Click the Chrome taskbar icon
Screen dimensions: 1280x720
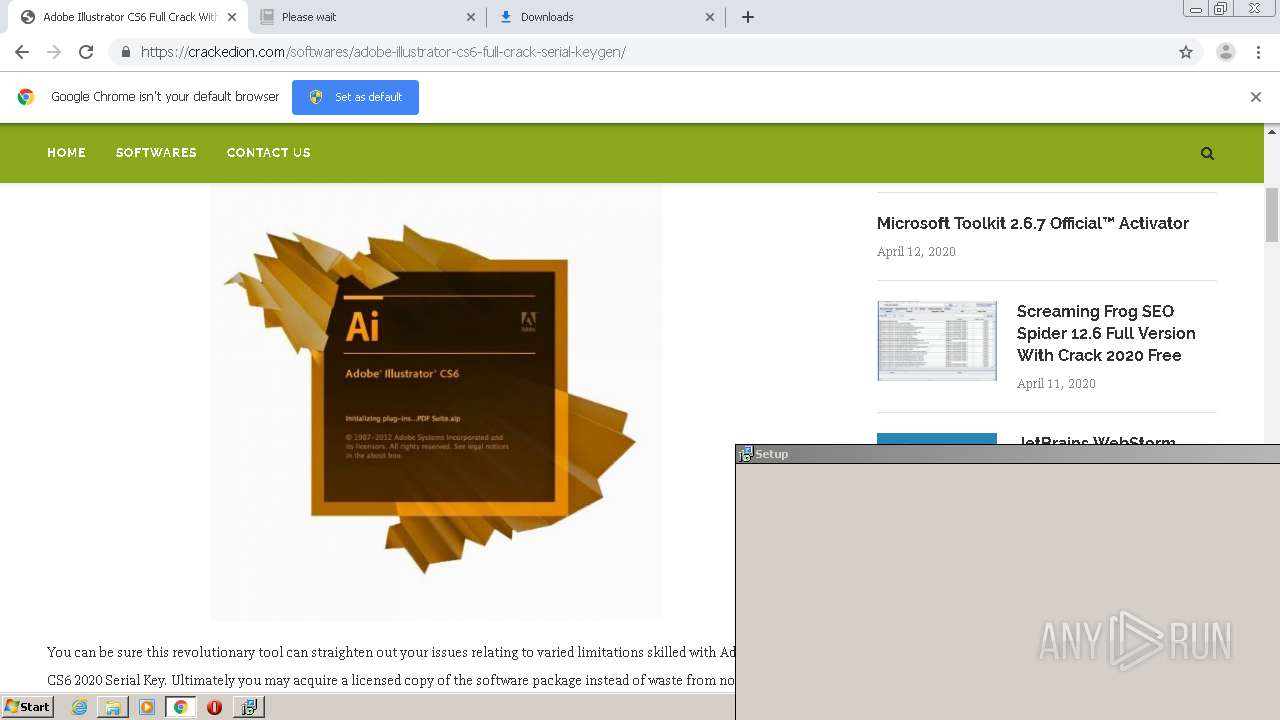[x=181, y=707]
